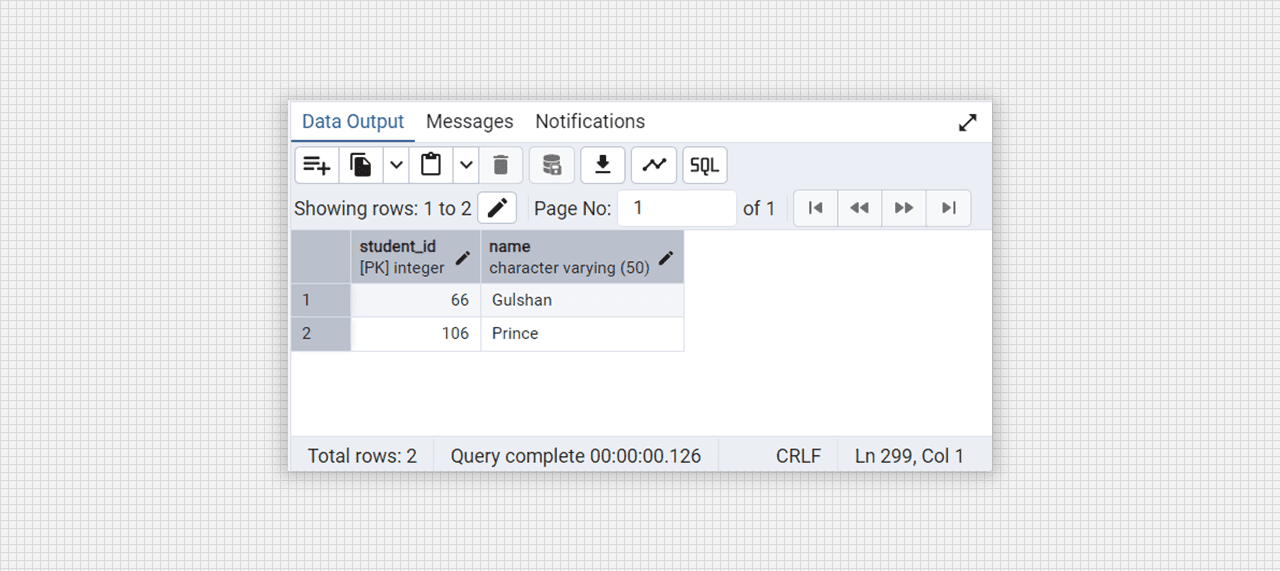The height and width of the screenshot is (571, 1280).
Task: Switch to the Messages tab
Action: point(469,121)
